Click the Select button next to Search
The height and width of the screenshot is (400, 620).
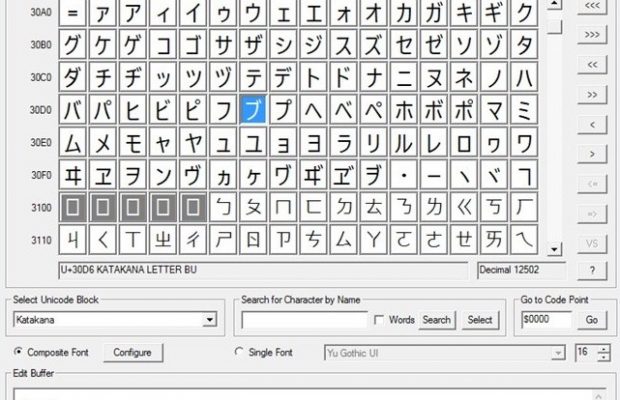click(x=479, y=320)
